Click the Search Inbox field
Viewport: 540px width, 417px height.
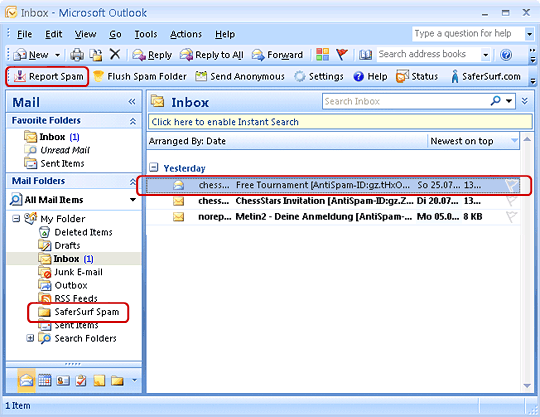[x=405, y=101]
